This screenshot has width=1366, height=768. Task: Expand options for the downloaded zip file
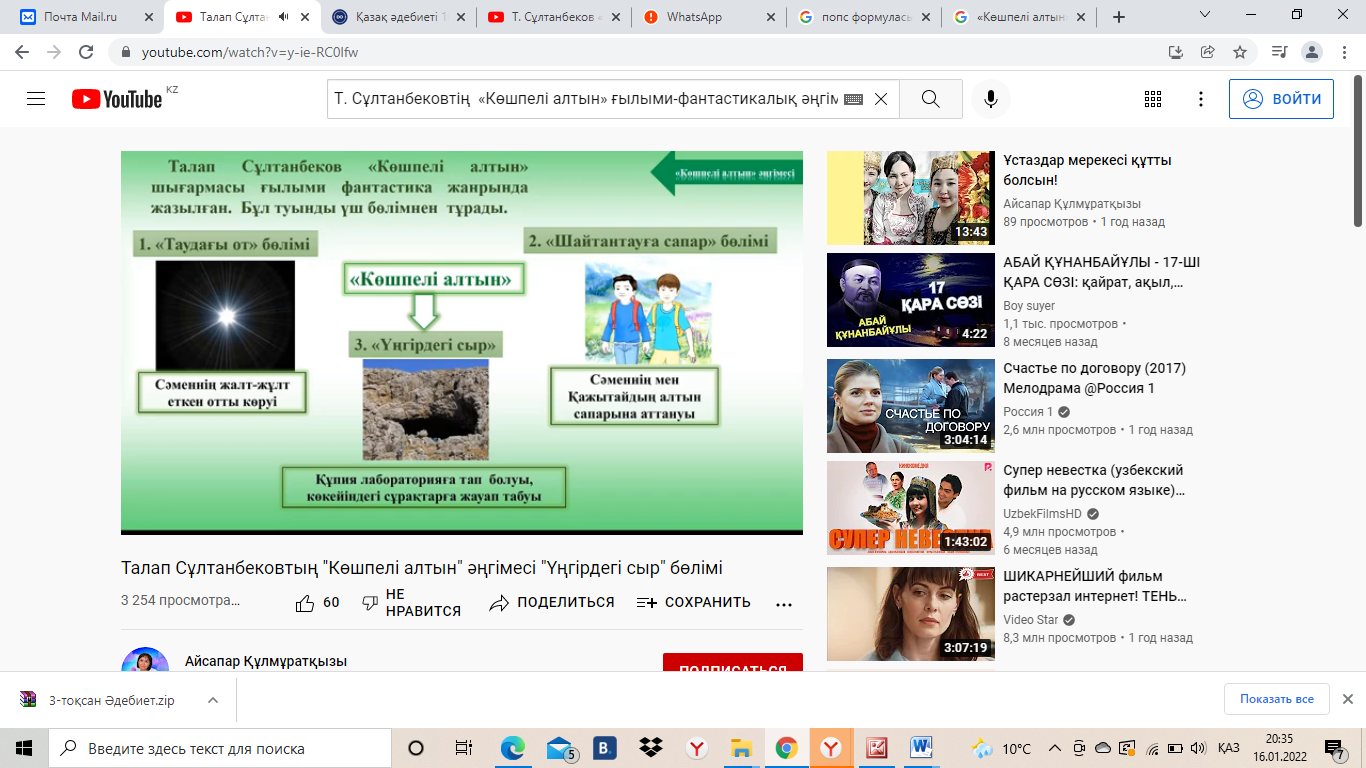(x=213, y=700)
